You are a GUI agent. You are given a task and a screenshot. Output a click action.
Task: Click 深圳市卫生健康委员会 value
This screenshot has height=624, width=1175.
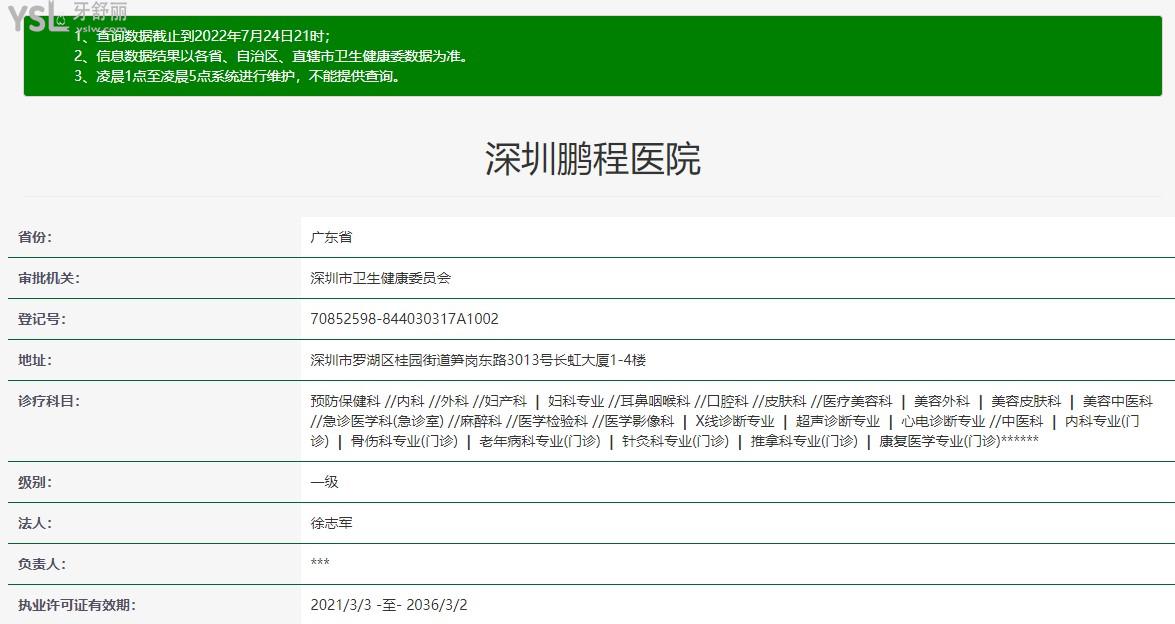click(381, 279)
